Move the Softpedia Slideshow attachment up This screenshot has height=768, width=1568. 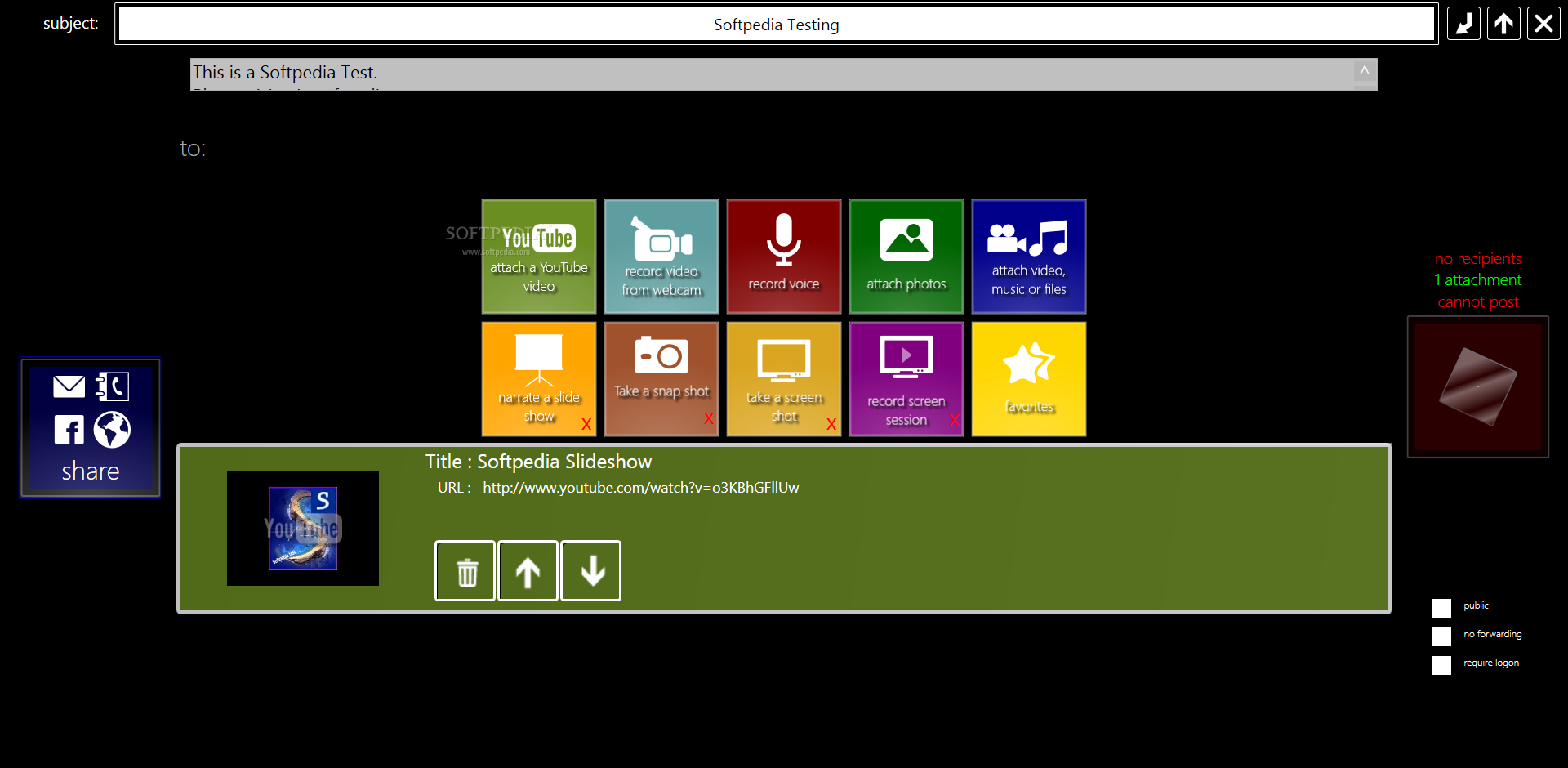(x=528, y=571)
